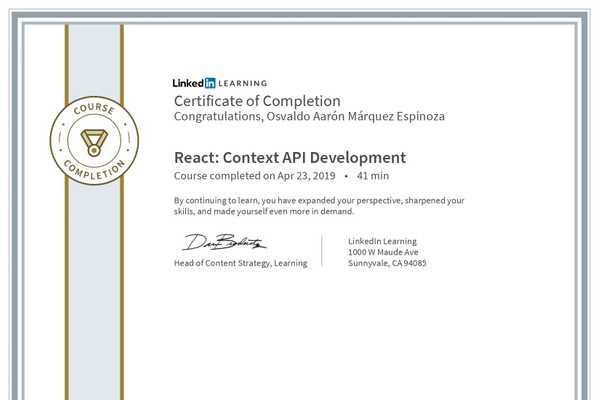
Task: Click the LEARNING word beside the logo
Action: [x=243, y=83]
